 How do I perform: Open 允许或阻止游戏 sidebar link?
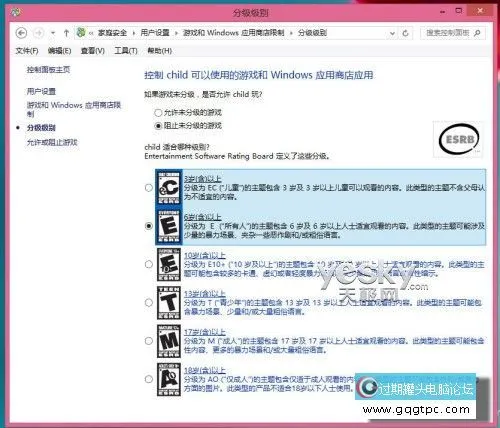click(x=52, y=142)
